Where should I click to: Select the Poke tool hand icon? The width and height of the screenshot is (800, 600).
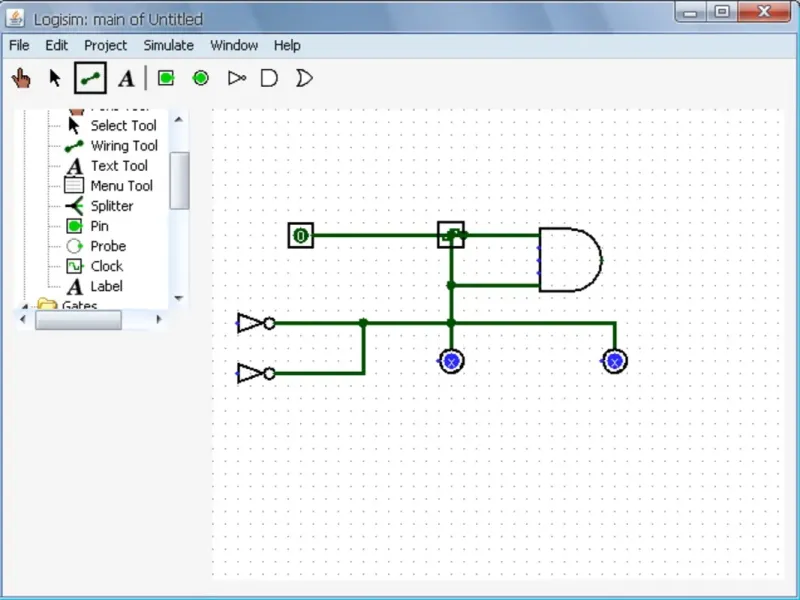pyautogui.click(x=21, y=78)
